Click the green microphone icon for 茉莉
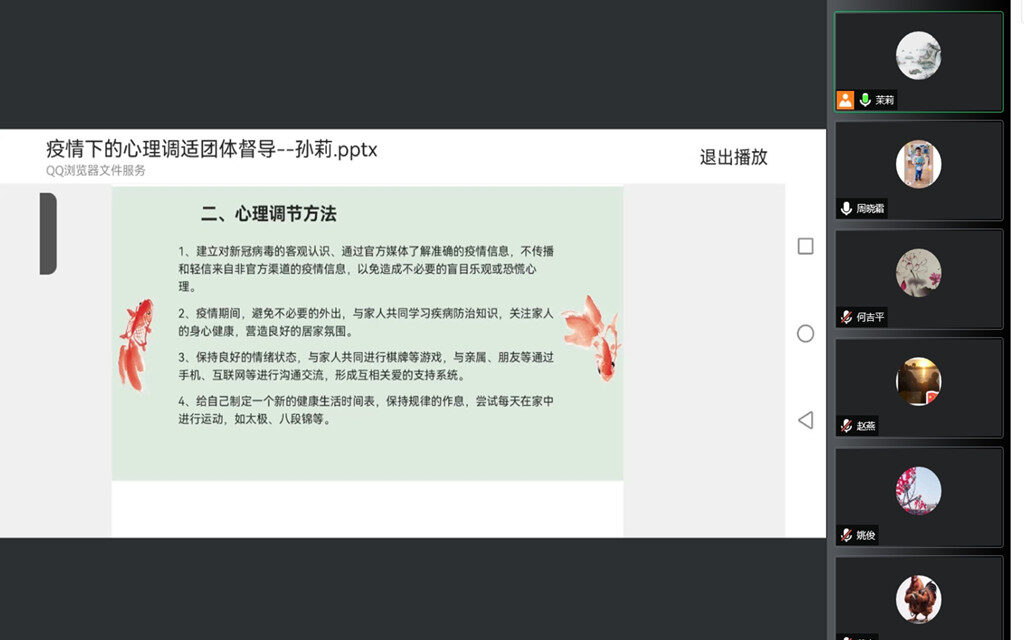1024x640 pixels. point(865,100)
